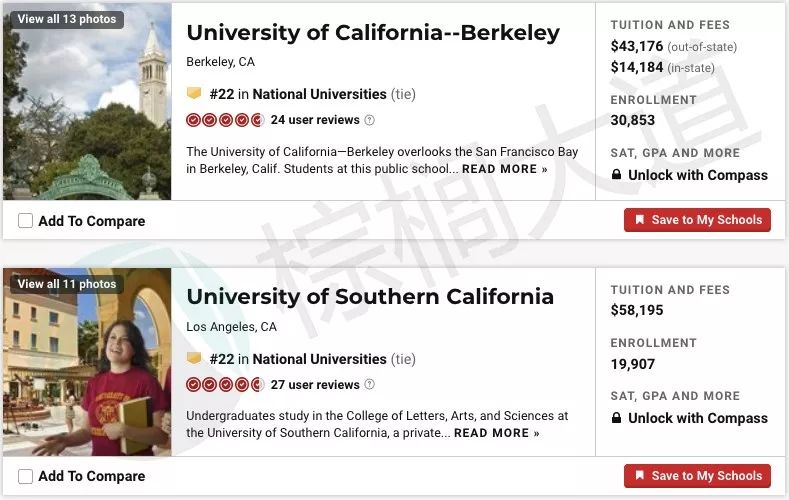Check Add To Compare for USC

[x=26, y=476]
